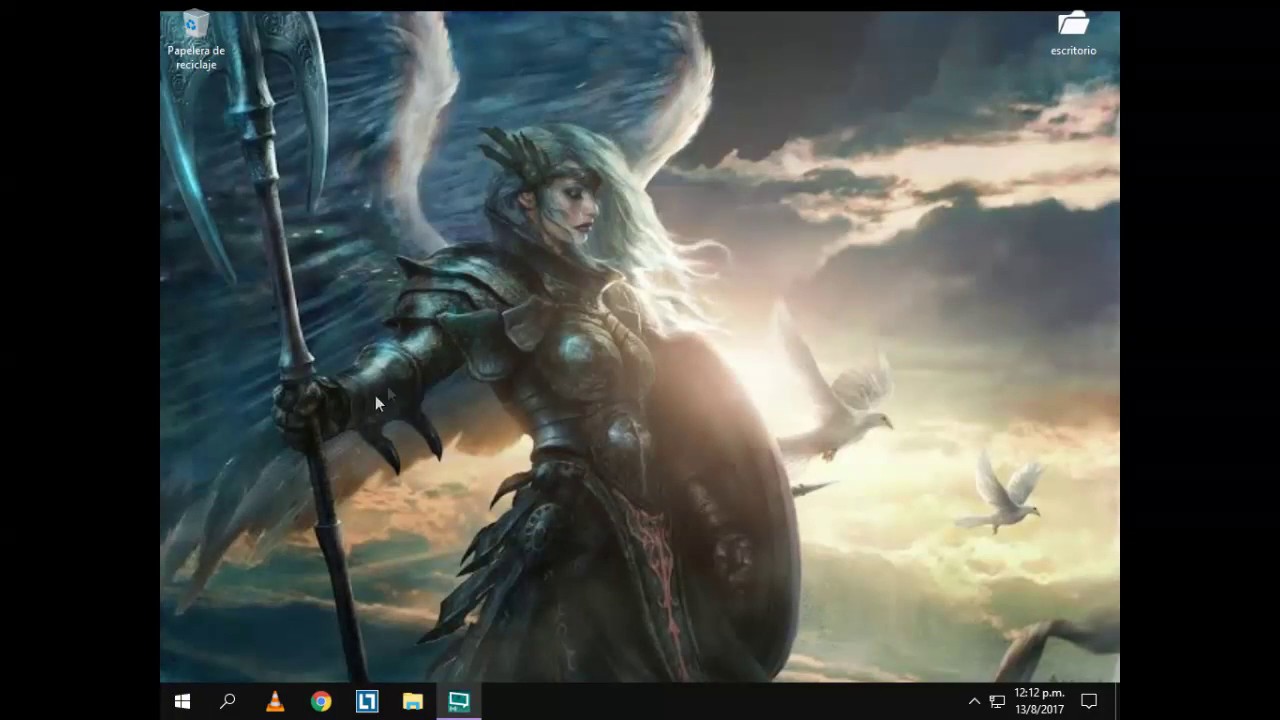Switch to the active teal taskbar app
This screenshot has width=1280, height=720.
click(x=459, y=702)
